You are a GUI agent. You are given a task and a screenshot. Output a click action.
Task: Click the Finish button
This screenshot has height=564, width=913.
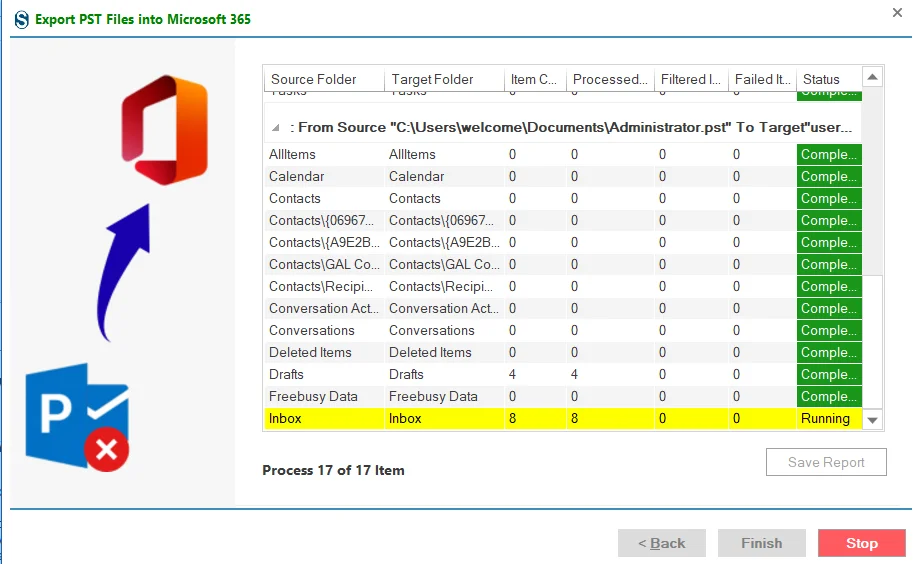(x=762, y=543)
